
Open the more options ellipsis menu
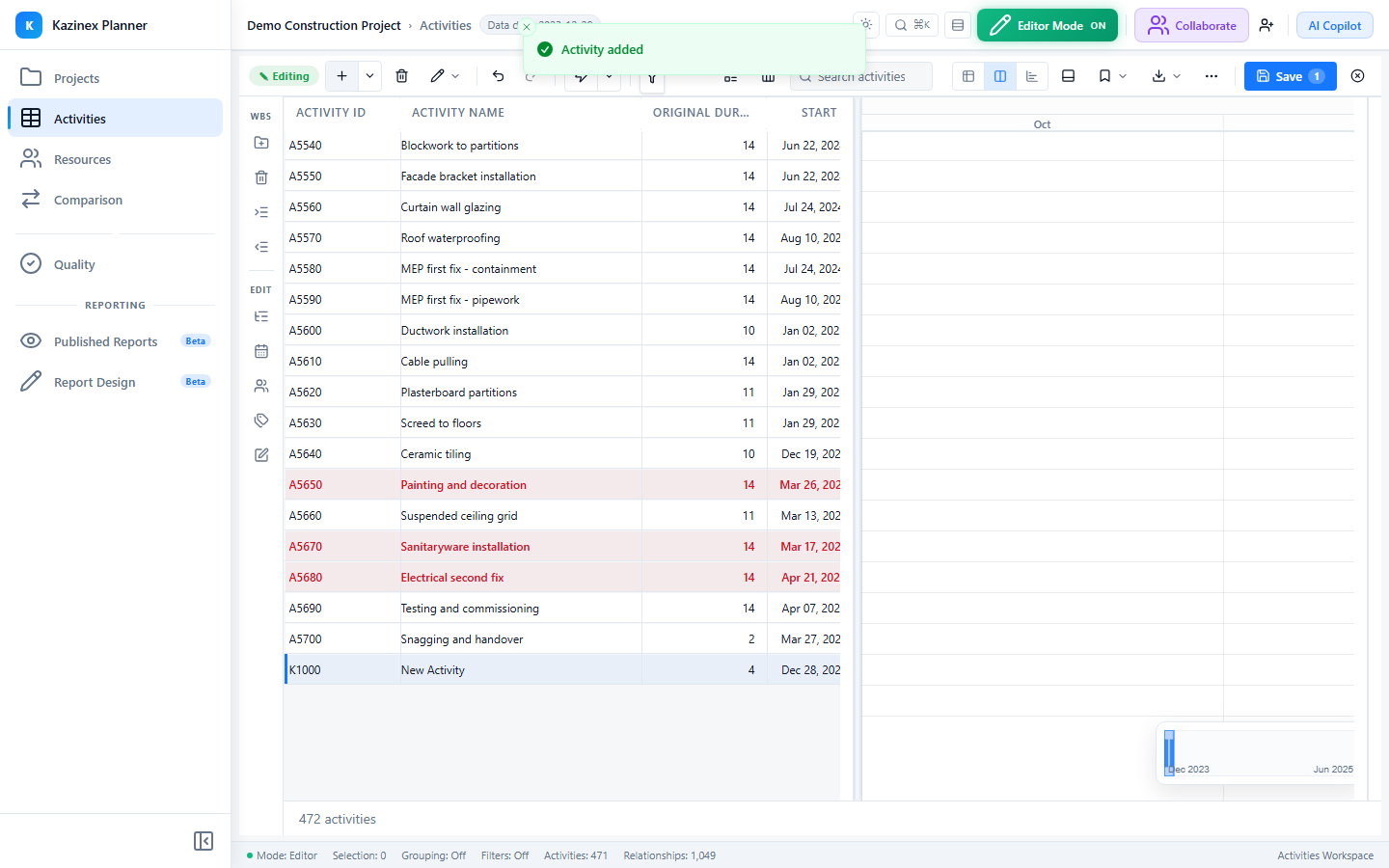tap(1212, 76)
